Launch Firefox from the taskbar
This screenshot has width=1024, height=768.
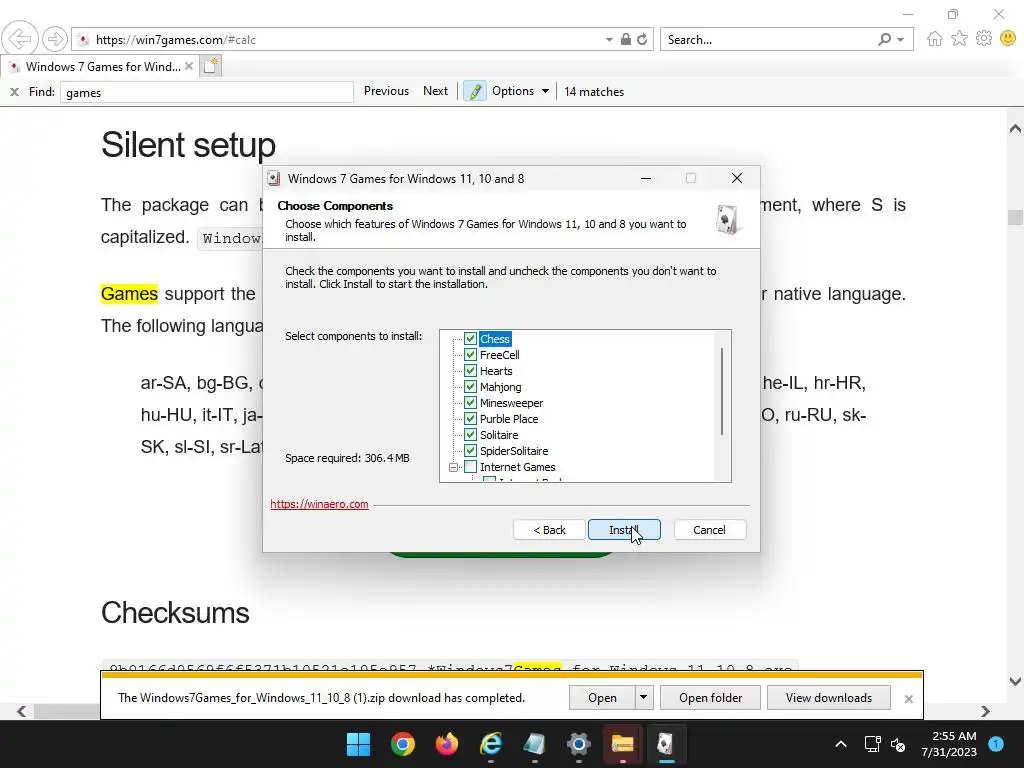[x=447, y=744]
